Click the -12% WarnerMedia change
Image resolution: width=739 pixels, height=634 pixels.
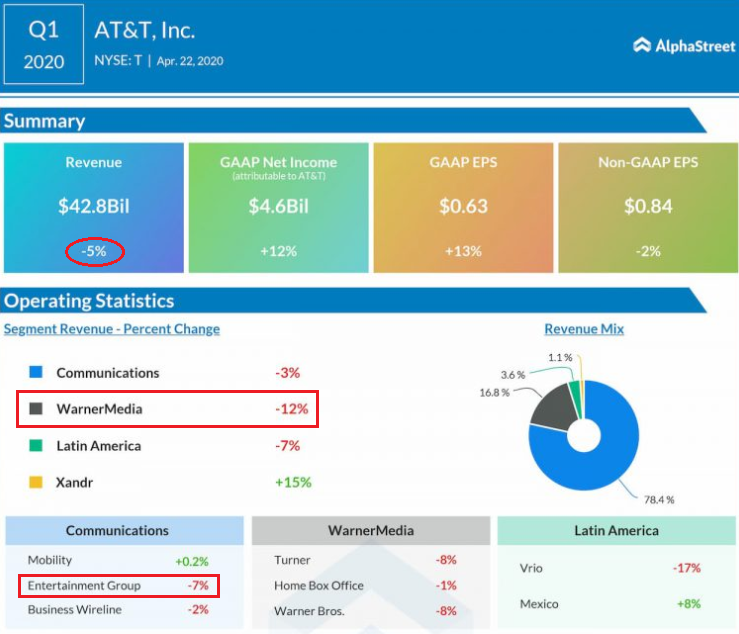[292, 409]
